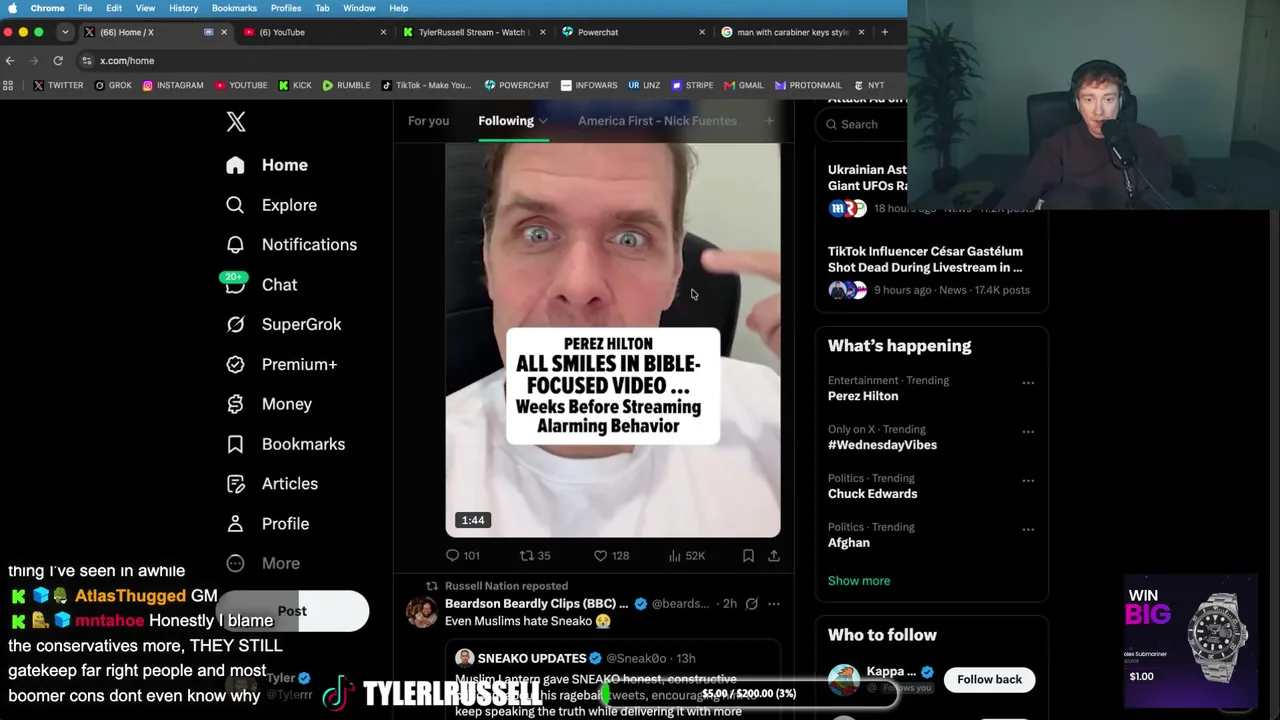Image resolution: width=1280 pixels, height=720 pixels.
Task: Open the History menu in the menu bar
Action: pyautogui.click(x=183, y=8)
